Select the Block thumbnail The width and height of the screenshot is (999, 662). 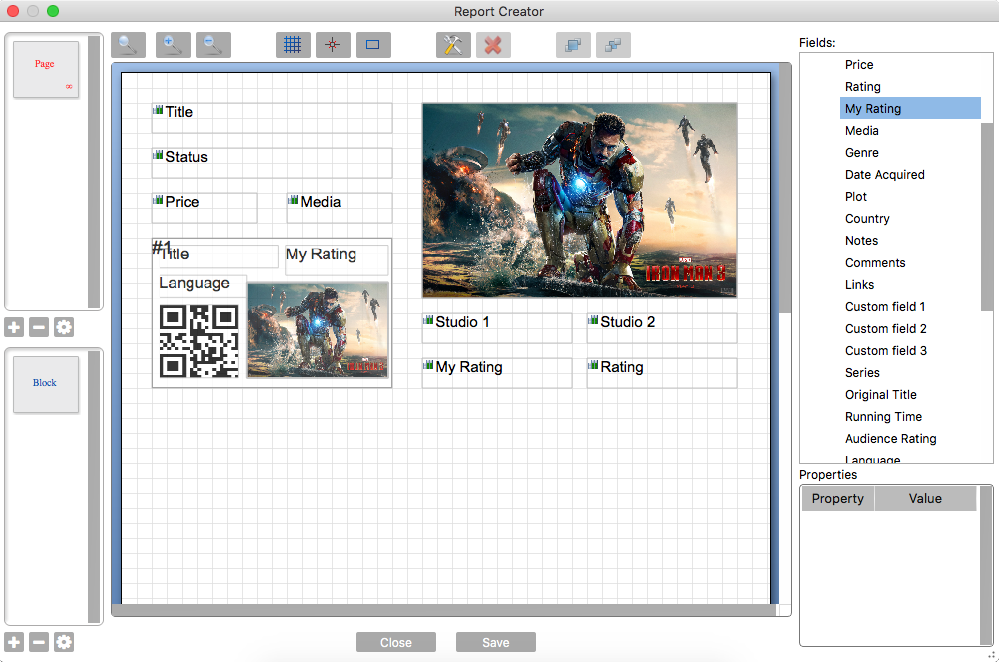coord(46,384)
